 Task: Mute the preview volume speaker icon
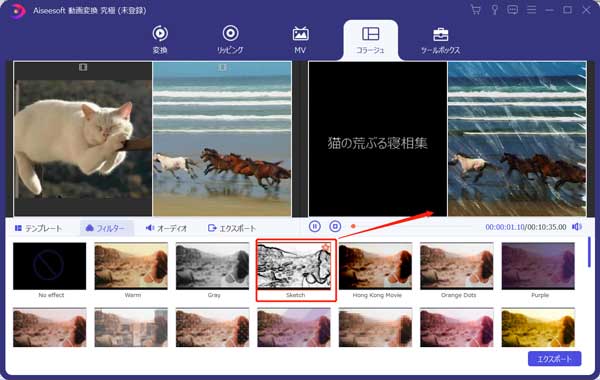pyautogui.click(x=577, y=227)
